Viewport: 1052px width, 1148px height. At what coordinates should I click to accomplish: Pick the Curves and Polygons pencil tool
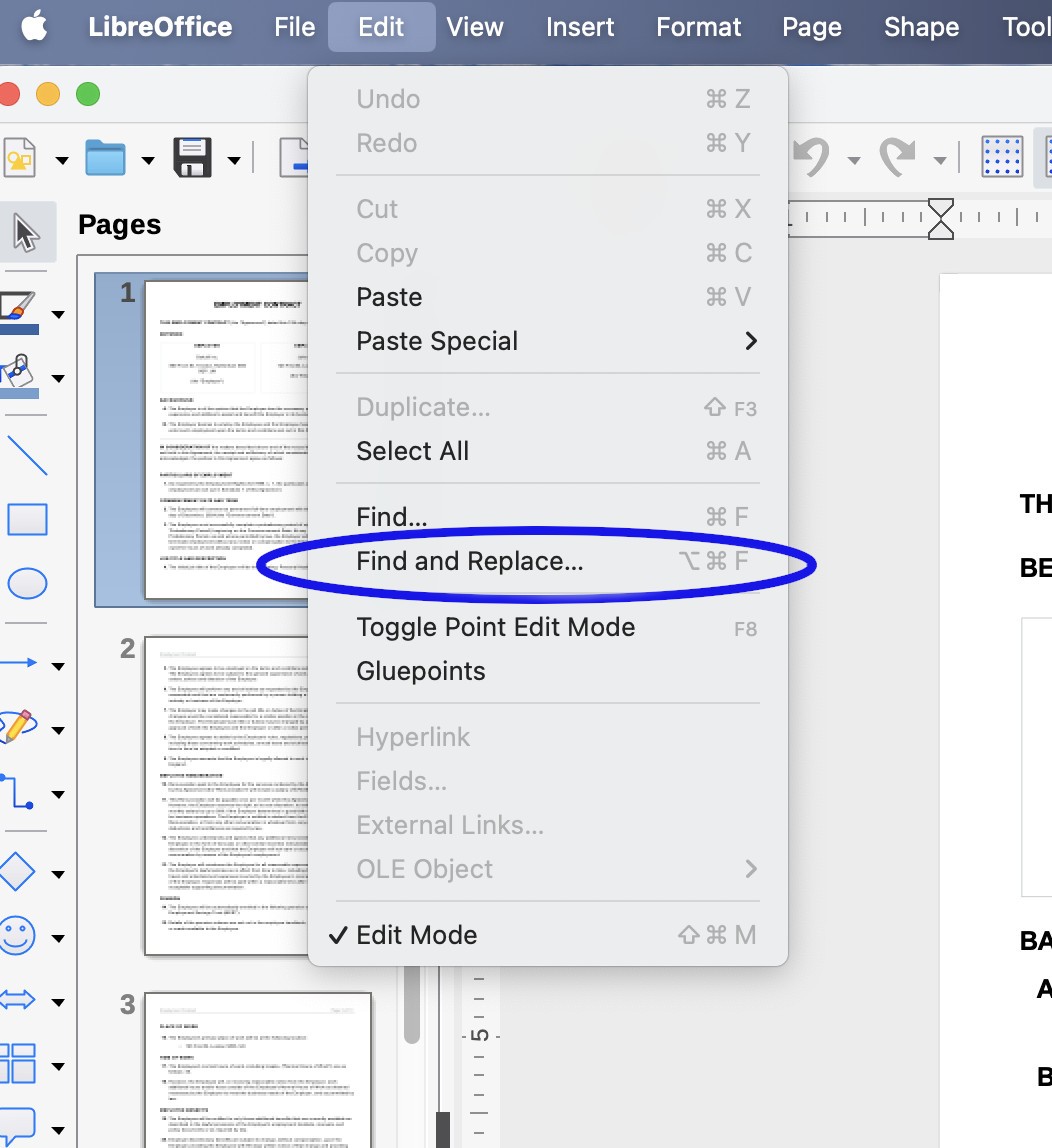18,727
